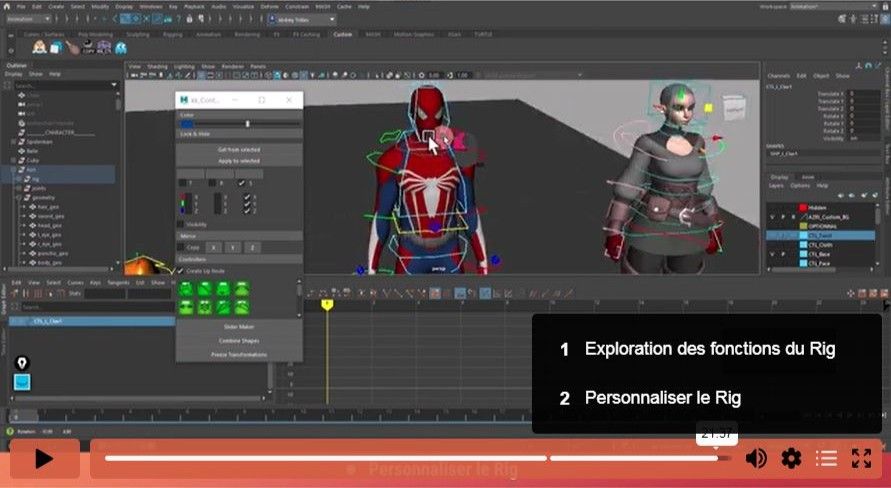Adjust the Color slider in controller tool

247,124
